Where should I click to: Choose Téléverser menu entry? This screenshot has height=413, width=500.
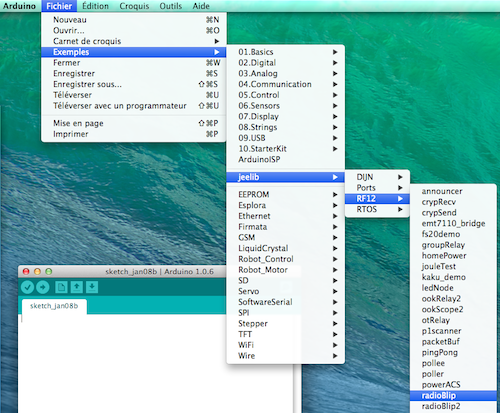pos(134,95)
